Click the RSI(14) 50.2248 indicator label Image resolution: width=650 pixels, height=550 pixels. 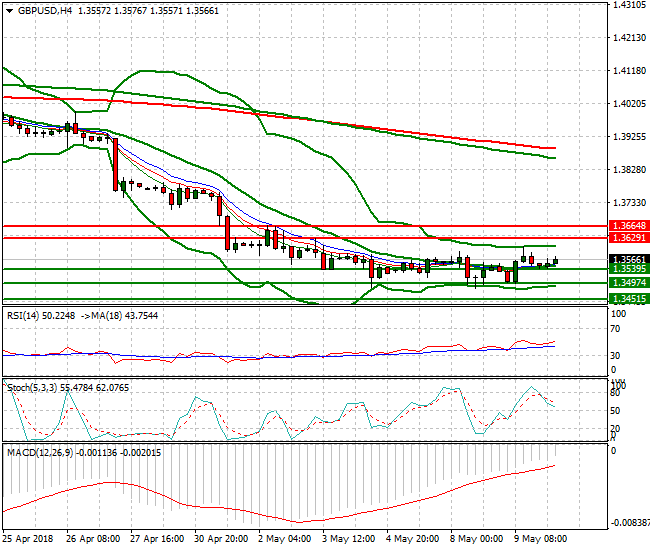point(41,316)
